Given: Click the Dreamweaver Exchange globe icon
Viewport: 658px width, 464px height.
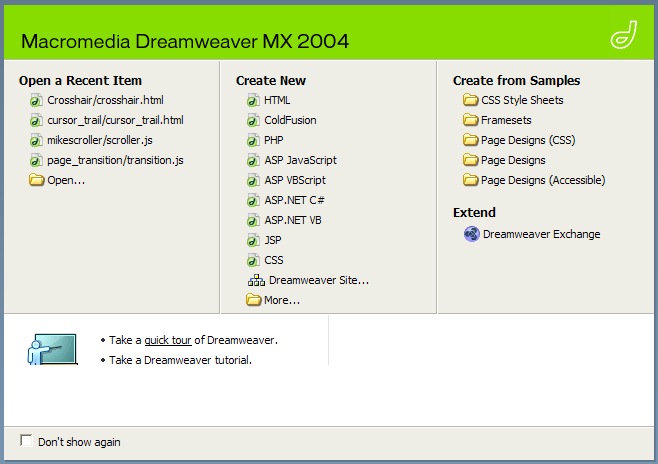Looking at the screenshot, I should click(x=472, y=234).
